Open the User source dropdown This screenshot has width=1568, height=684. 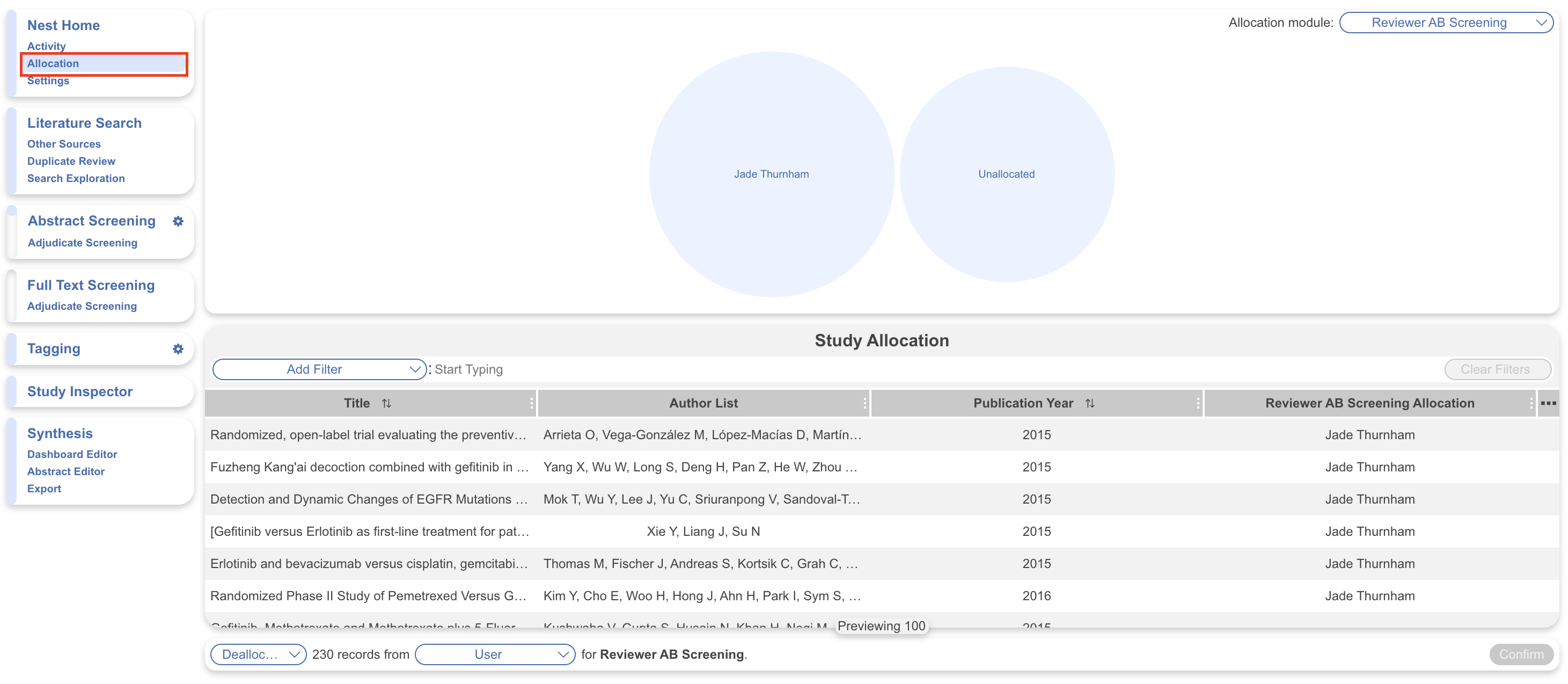494,654
